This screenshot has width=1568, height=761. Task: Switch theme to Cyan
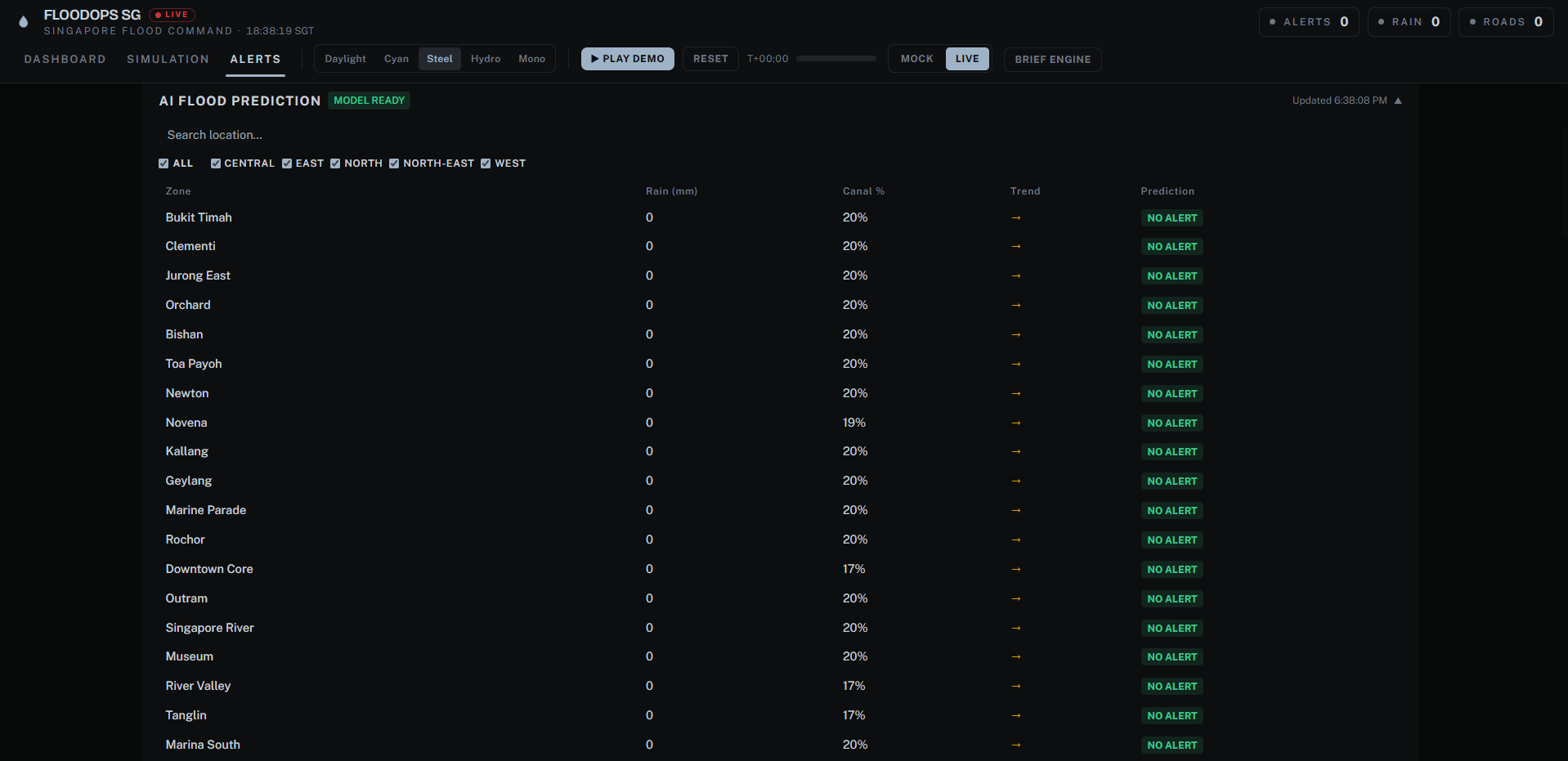click(x=396, y=59)
